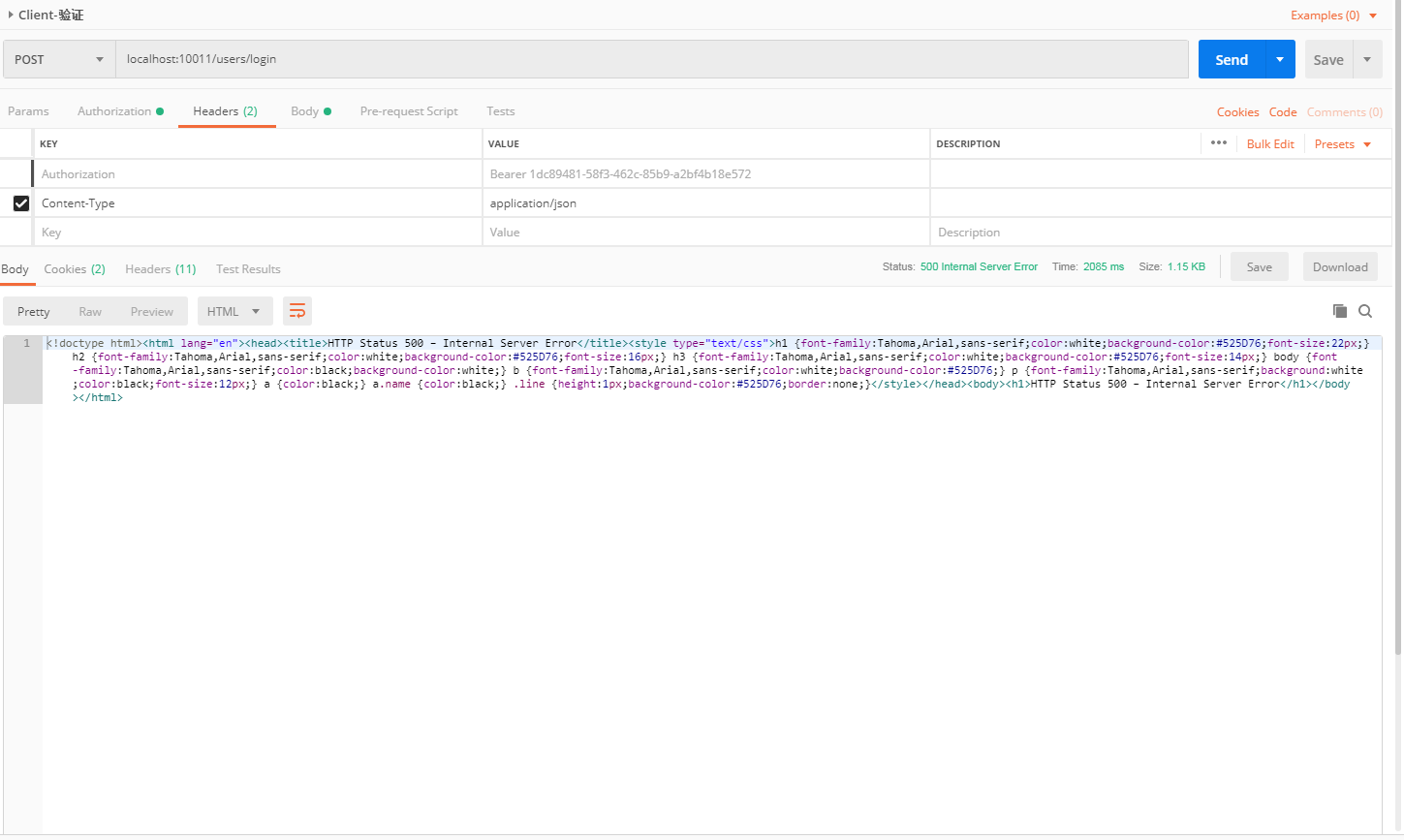Switch to the request Authorization tab
1404x840 pixels.
pos(120,111)
